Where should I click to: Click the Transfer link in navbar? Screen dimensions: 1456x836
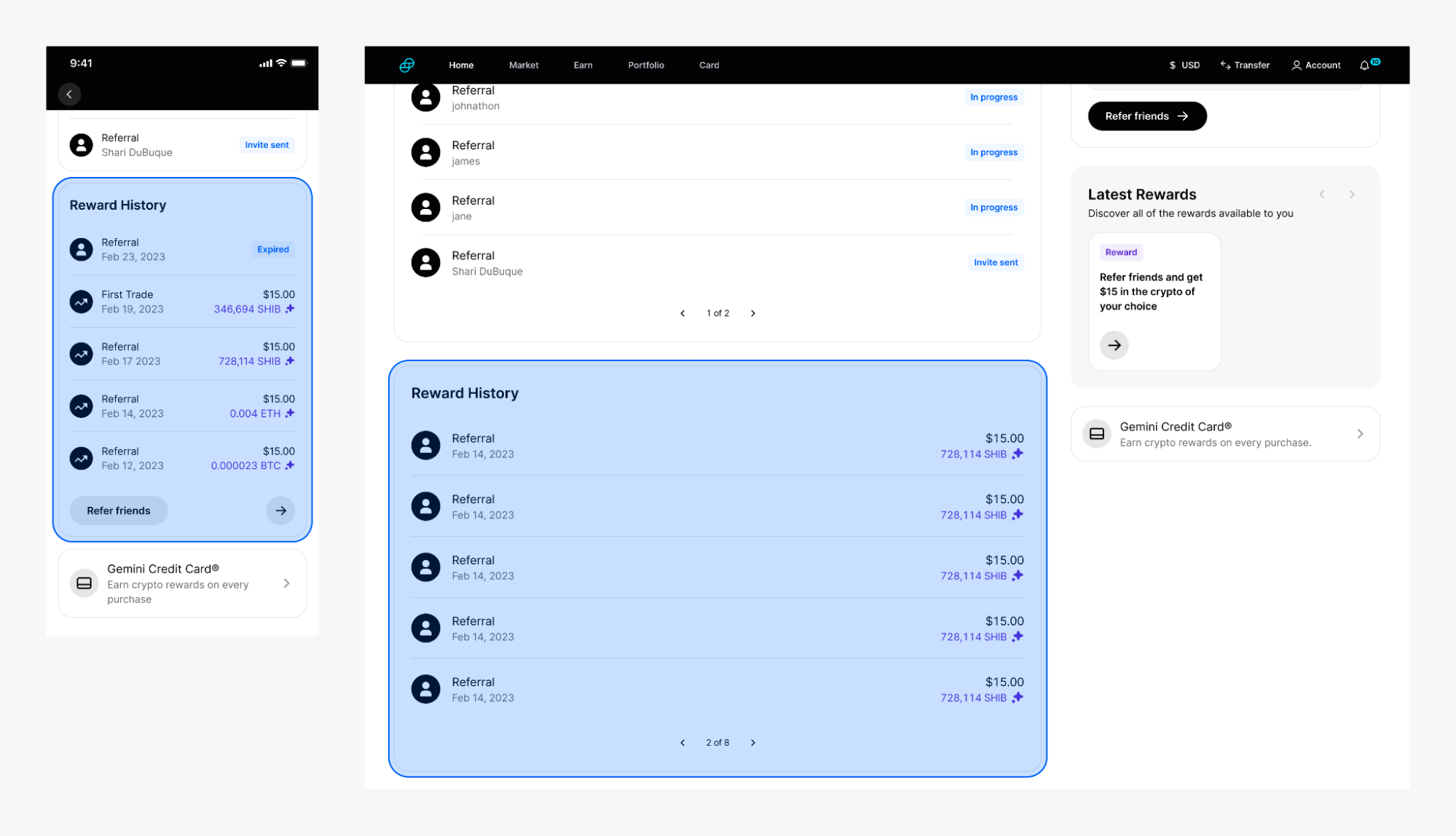1245,66
